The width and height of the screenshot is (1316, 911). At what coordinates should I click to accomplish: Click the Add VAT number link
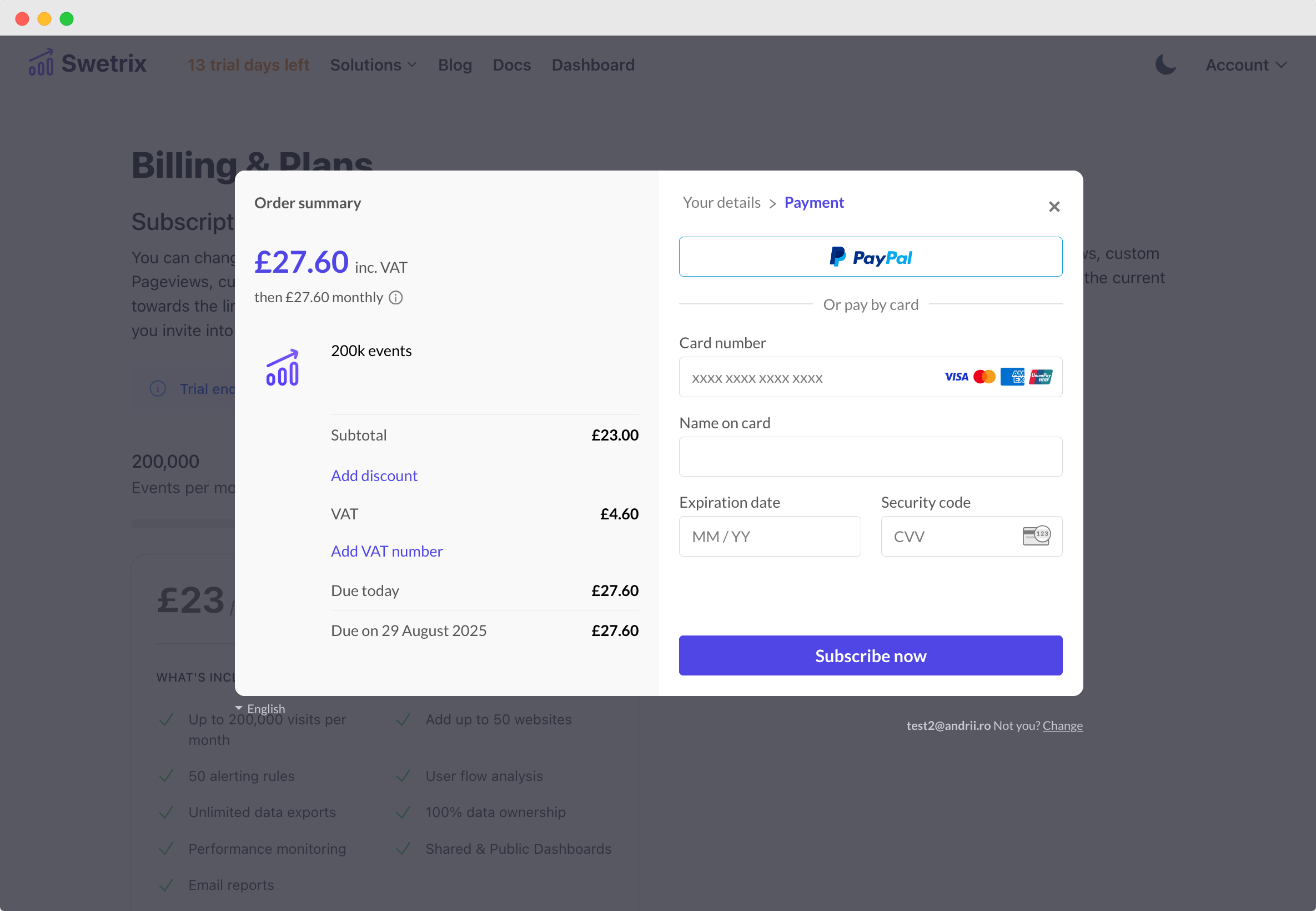[x=386, y=551]
